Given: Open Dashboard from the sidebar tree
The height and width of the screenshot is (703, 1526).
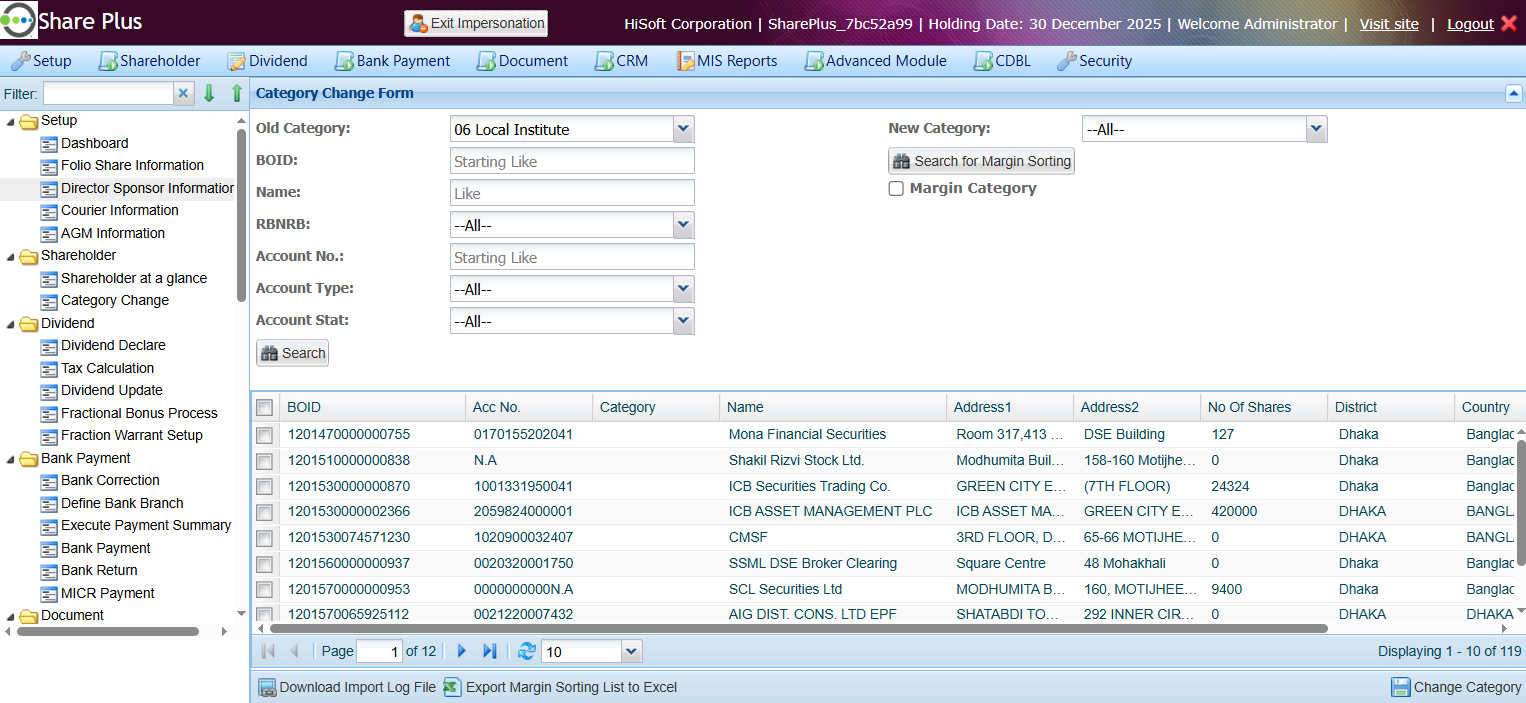Looking at the screenshot, I should [94, 143].
